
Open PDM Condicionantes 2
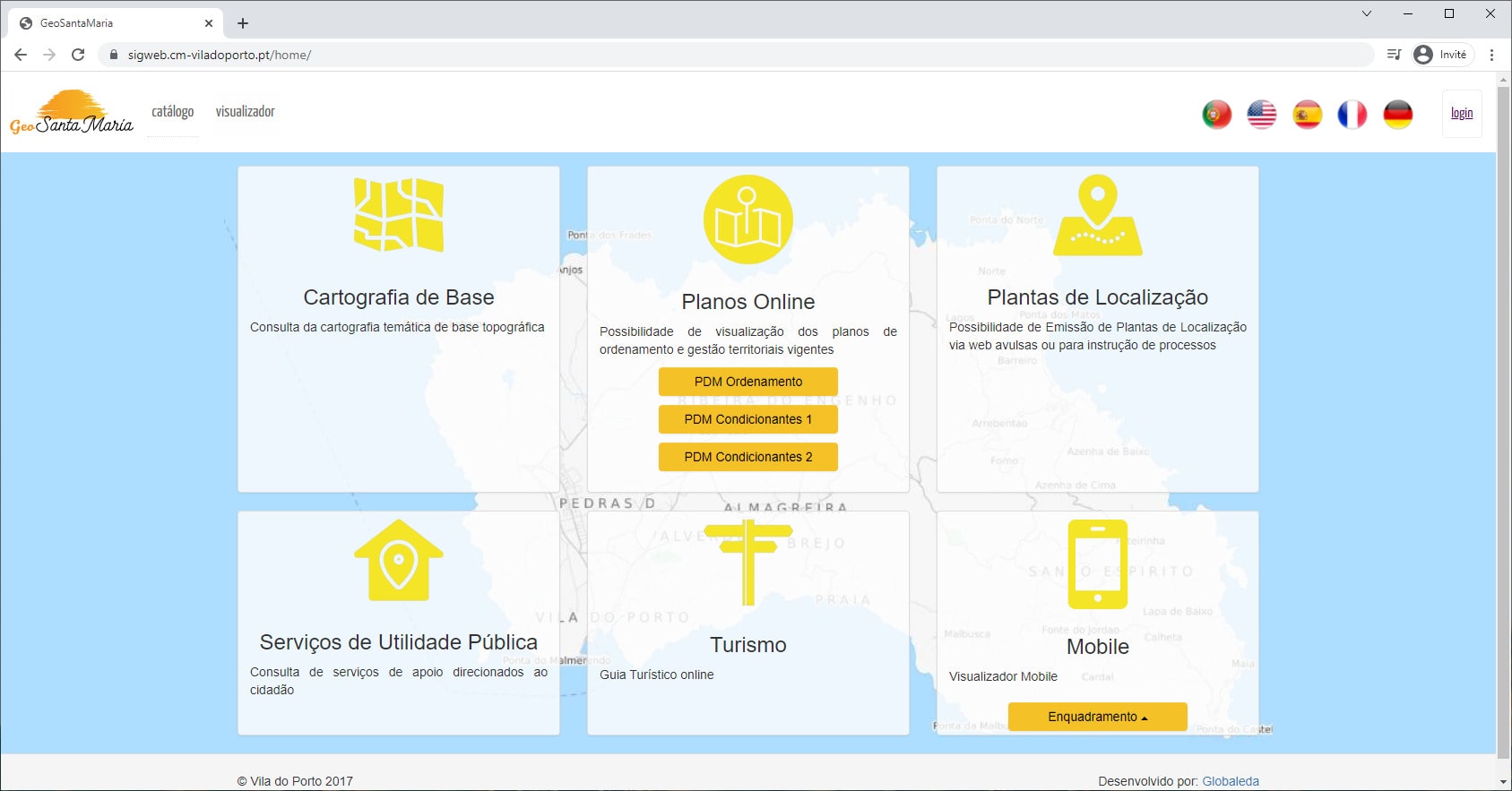(x=748, y=457)
